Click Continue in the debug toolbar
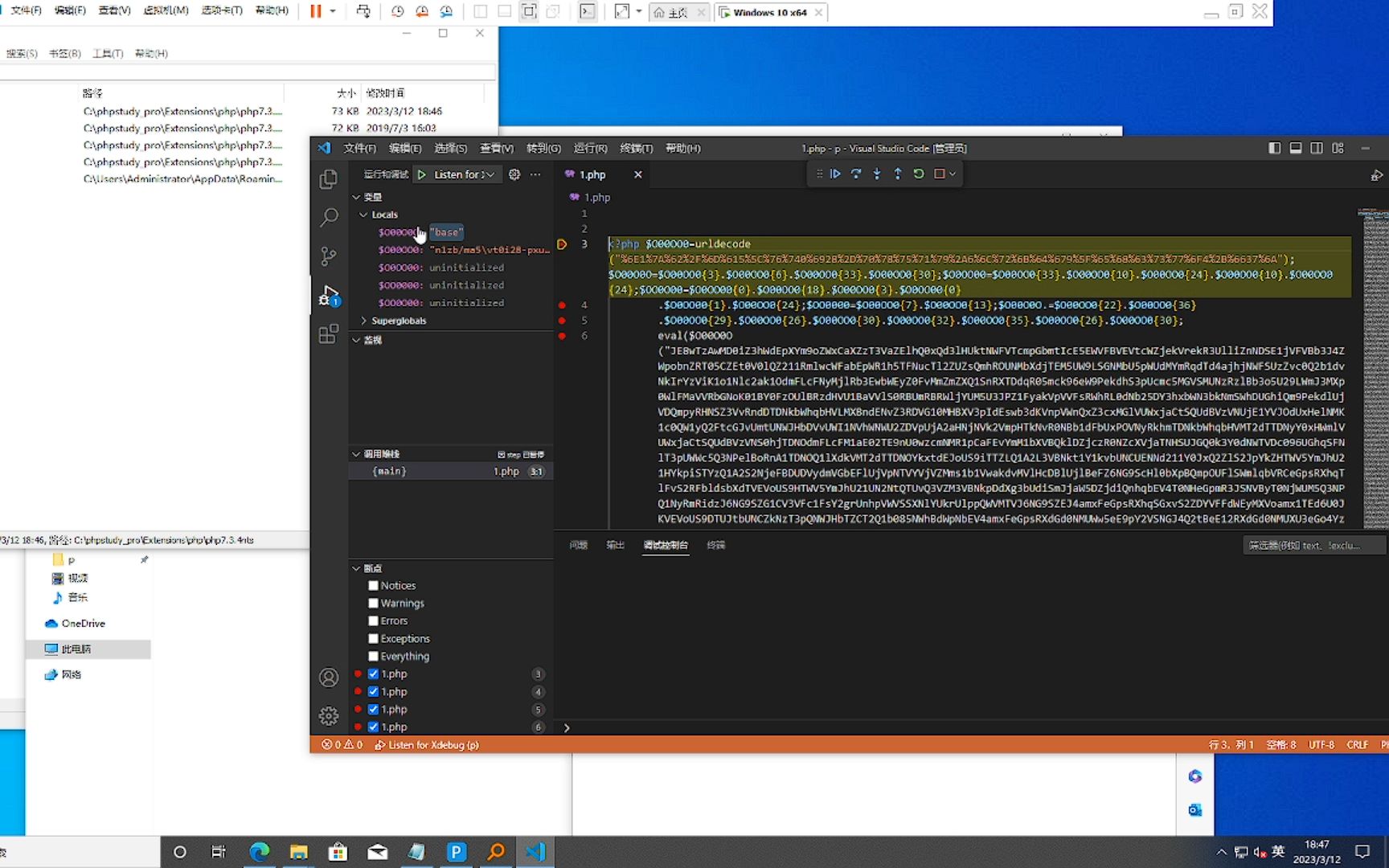The image size is (1389, 868). (835, 174)
